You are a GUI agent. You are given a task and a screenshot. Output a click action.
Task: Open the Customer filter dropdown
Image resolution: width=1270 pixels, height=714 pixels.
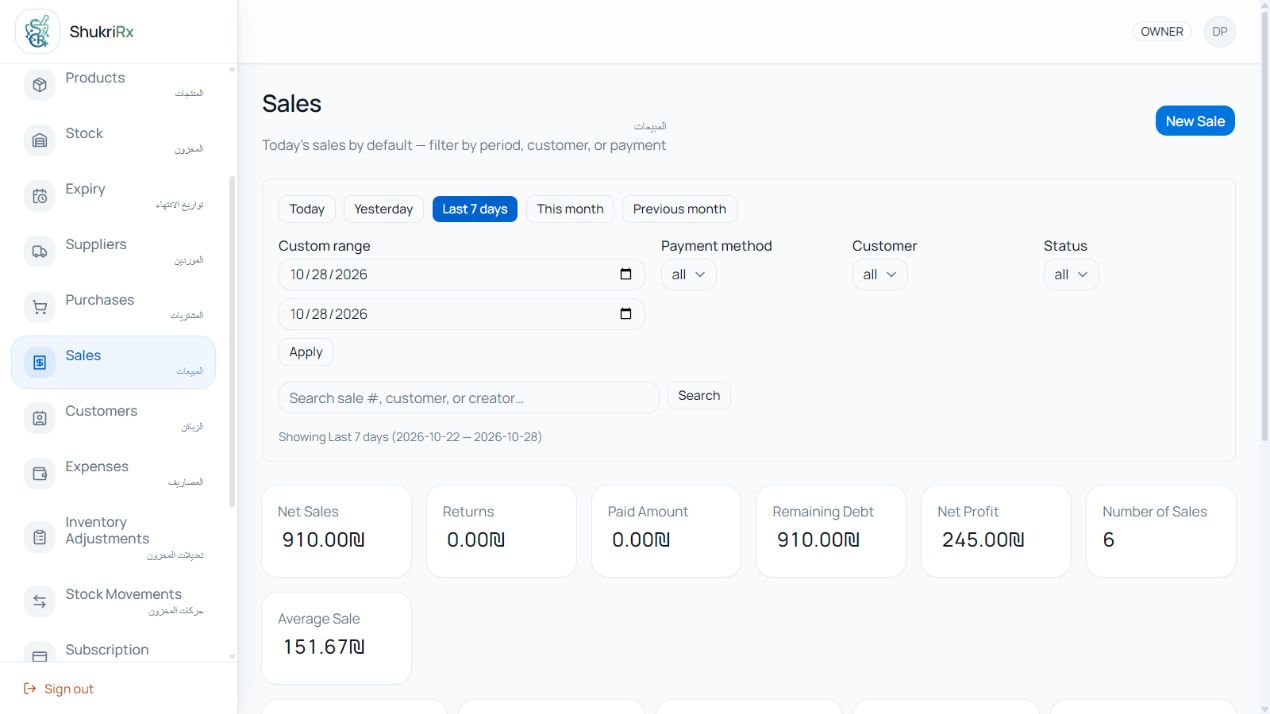[x=880, y=275]
